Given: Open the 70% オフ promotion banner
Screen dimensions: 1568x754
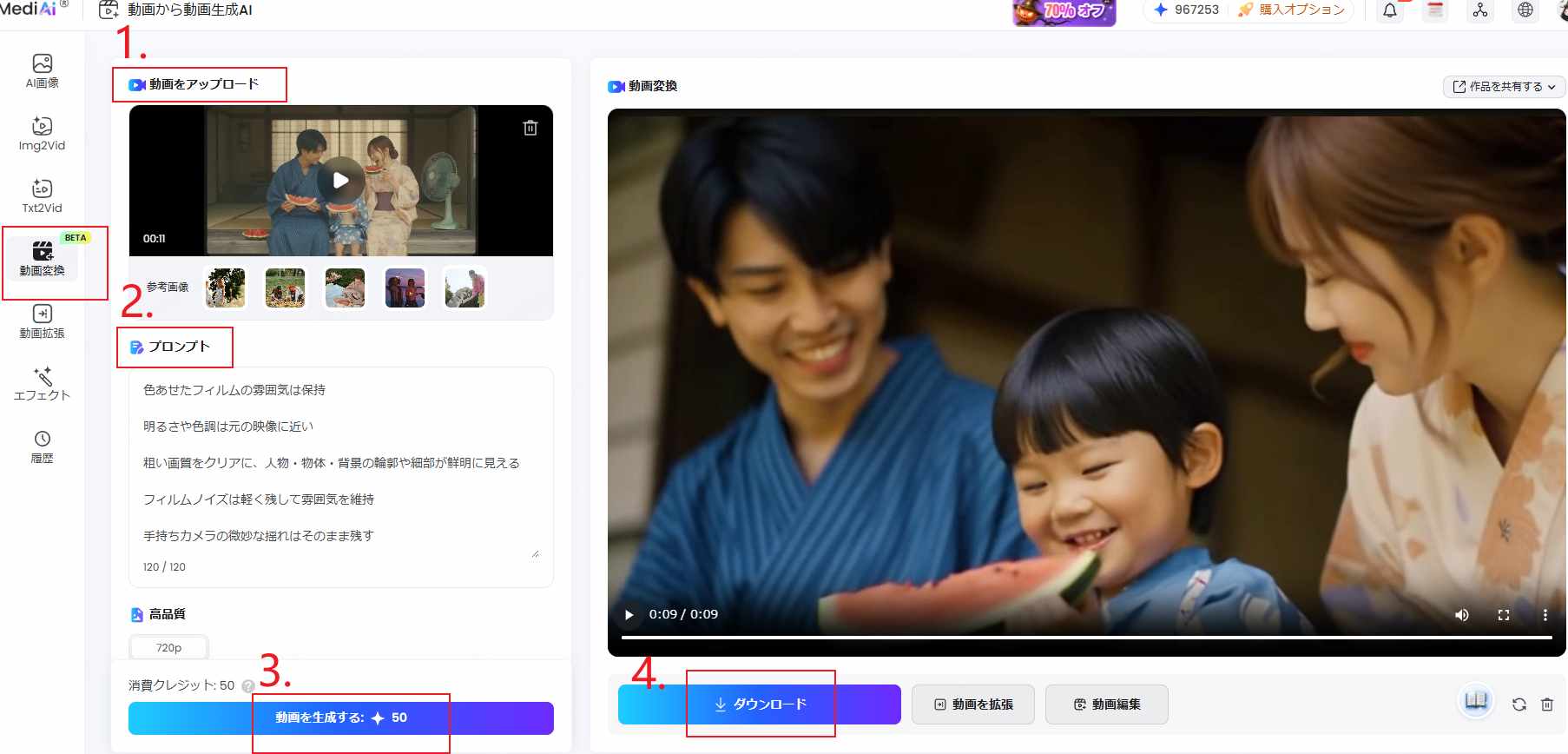Looking at the screenshot, I should coord(1064,11).
